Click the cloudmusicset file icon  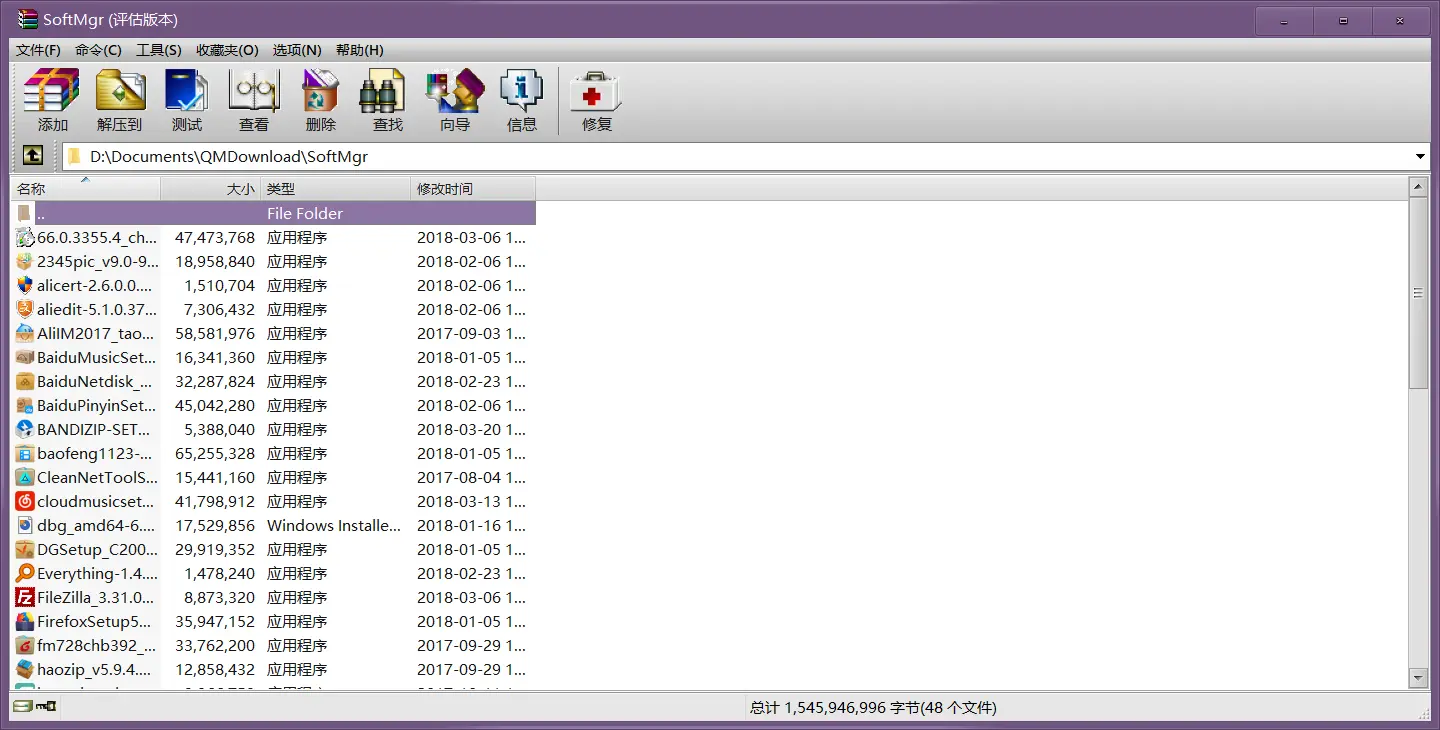[25, 501]
